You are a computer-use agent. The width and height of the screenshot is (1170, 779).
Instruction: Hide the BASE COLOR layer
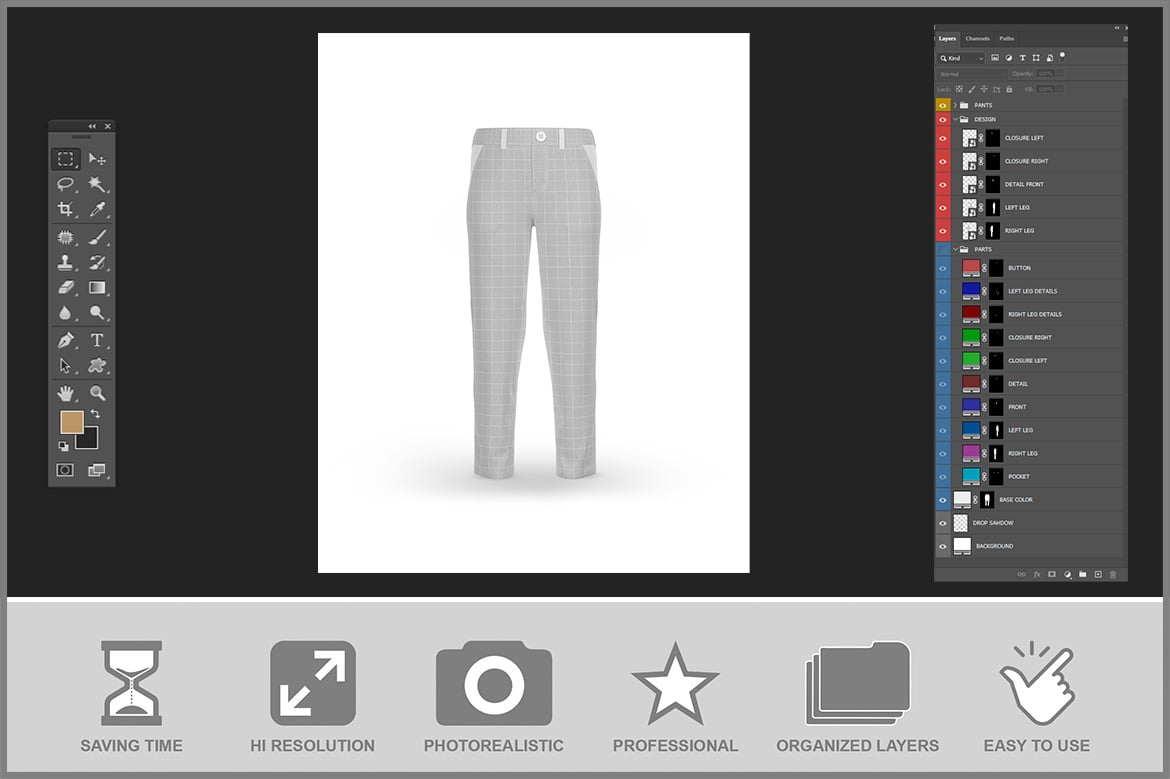[942, 500]
